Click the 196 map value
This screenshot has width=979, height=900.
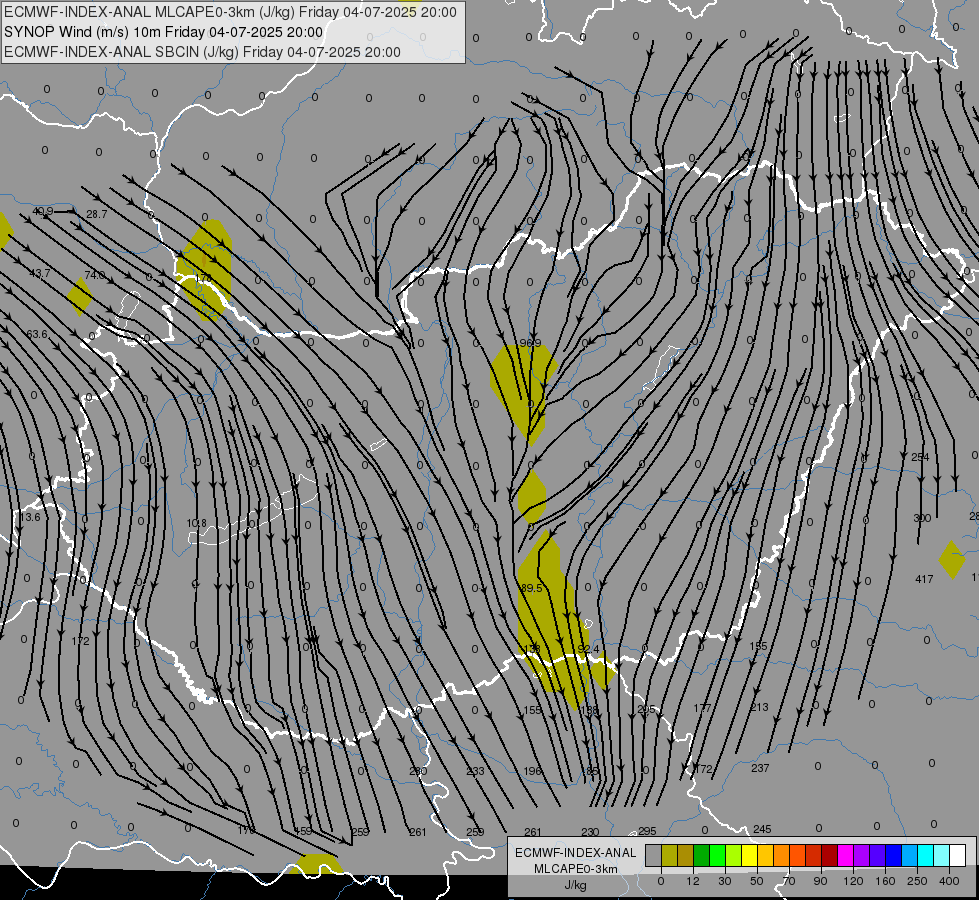pyautogui.click(x=533, y=771)
